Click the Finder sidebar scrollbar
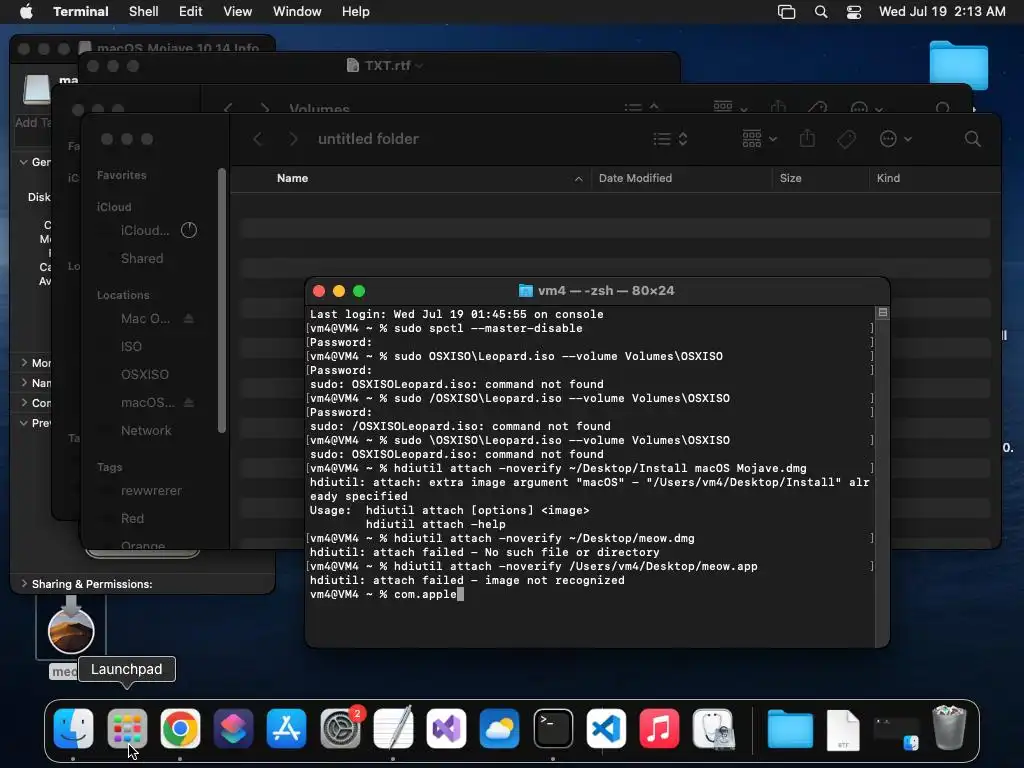The image size is (1024, 768). [x=222, y=300]
